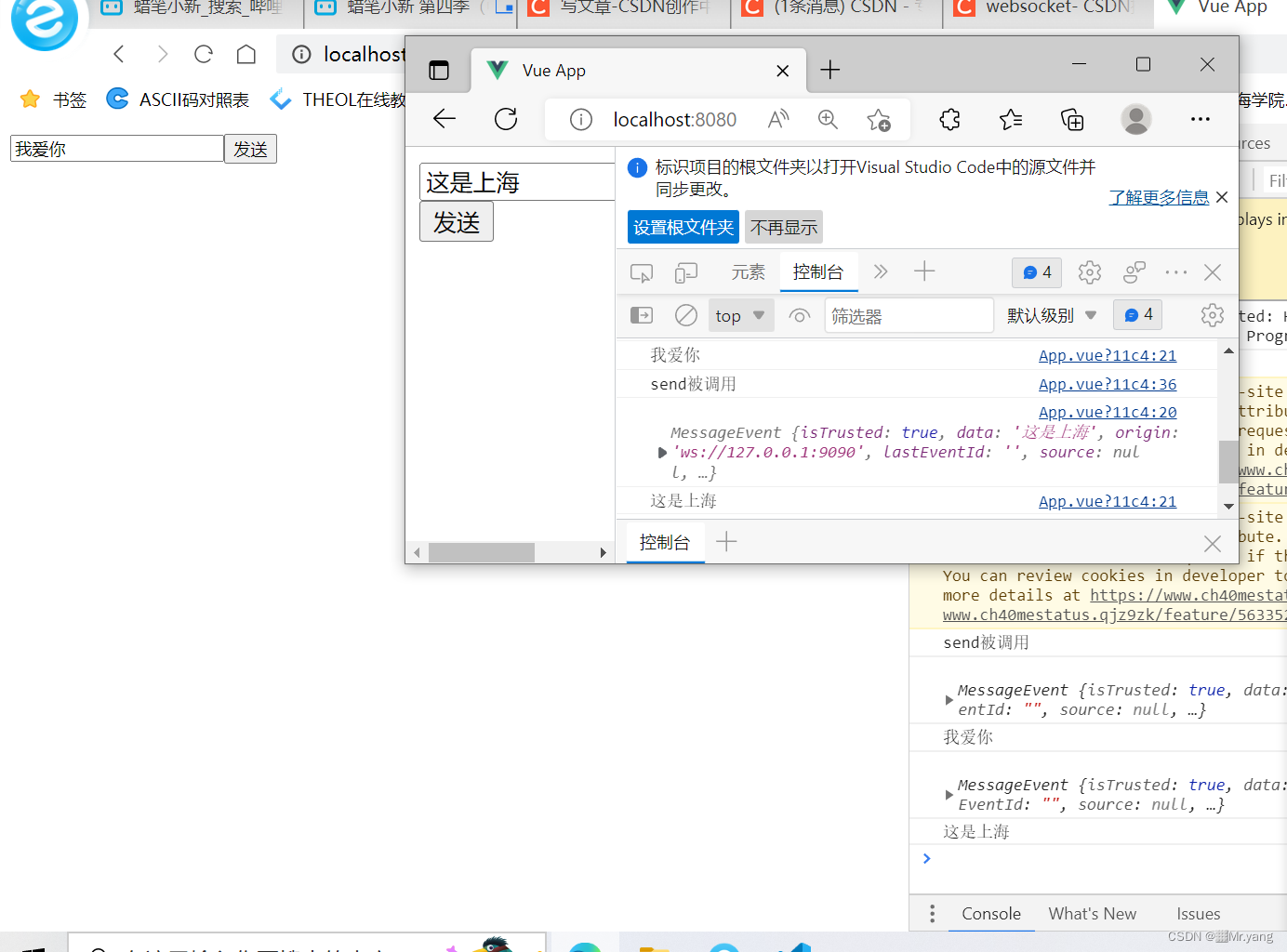Open Edge extensions puzzle icon
This screenshot has width=1287, height=952.
pyautogui.click(x=949, y=119)
